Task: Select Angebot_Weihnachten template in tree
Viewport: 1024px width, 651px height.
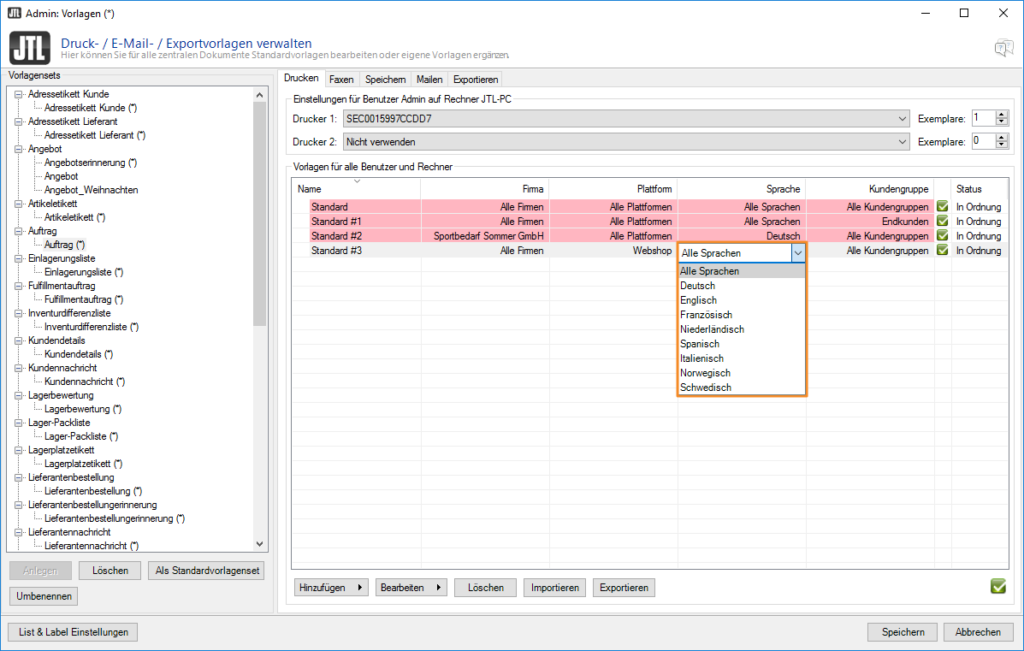Action: (91, 190)
